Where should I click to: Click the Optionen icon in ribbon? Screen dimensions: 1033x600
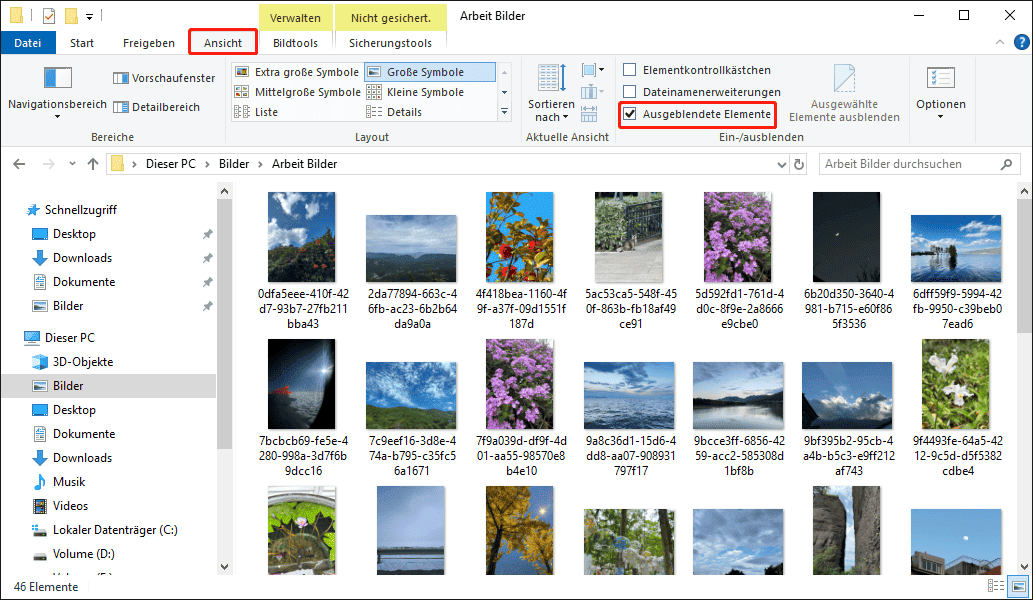[940, 78]
